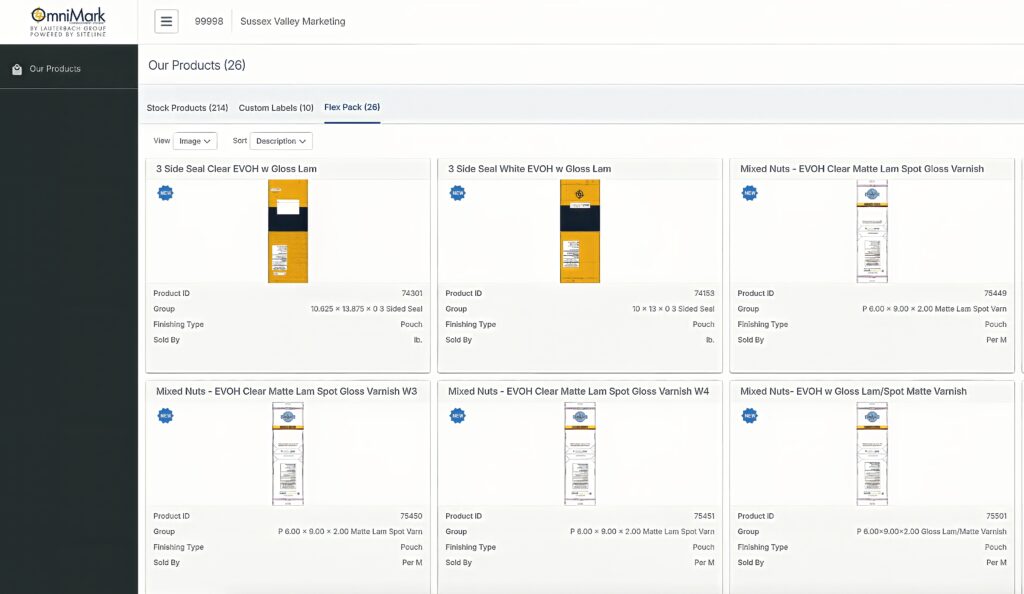Switch to the Stock Products tab

(187, 108)
